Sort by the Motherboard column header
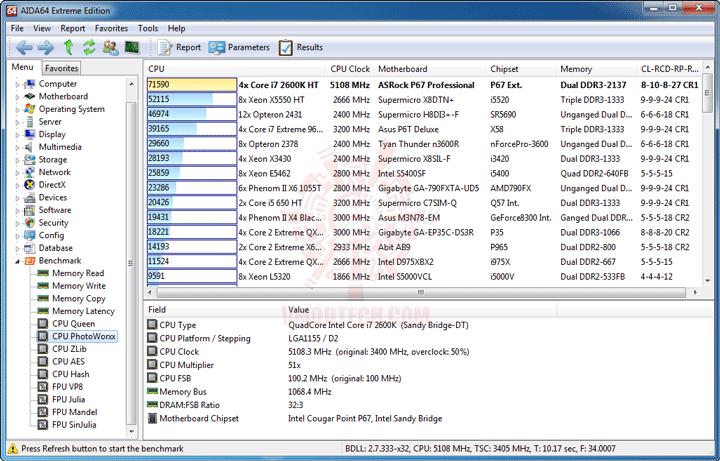Viewport: 720px width, 461px height. [x=429, y=69]
